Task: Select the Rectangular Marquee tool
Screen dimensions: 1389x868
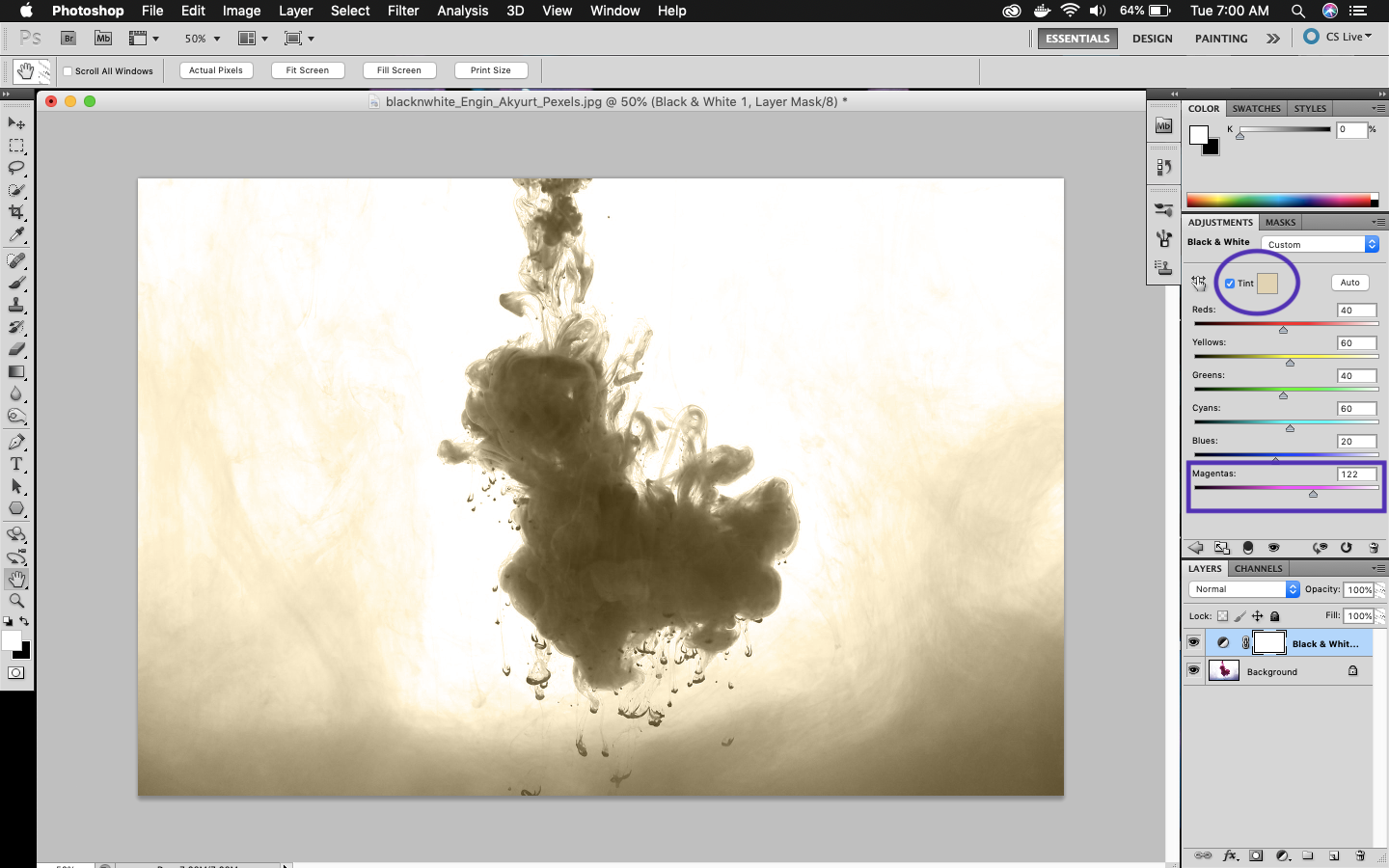Action: pyautogui.click(x=16, y=146)
